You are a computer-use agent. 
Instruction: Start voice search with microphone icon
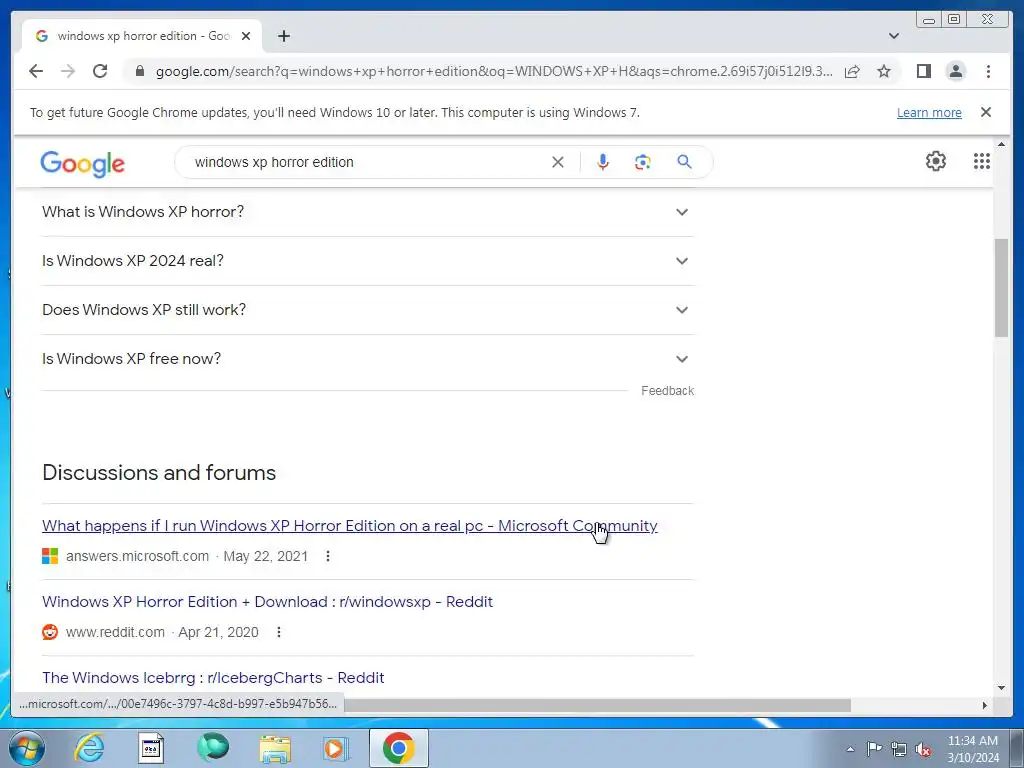pyautogui.click(x=603, y=162)
